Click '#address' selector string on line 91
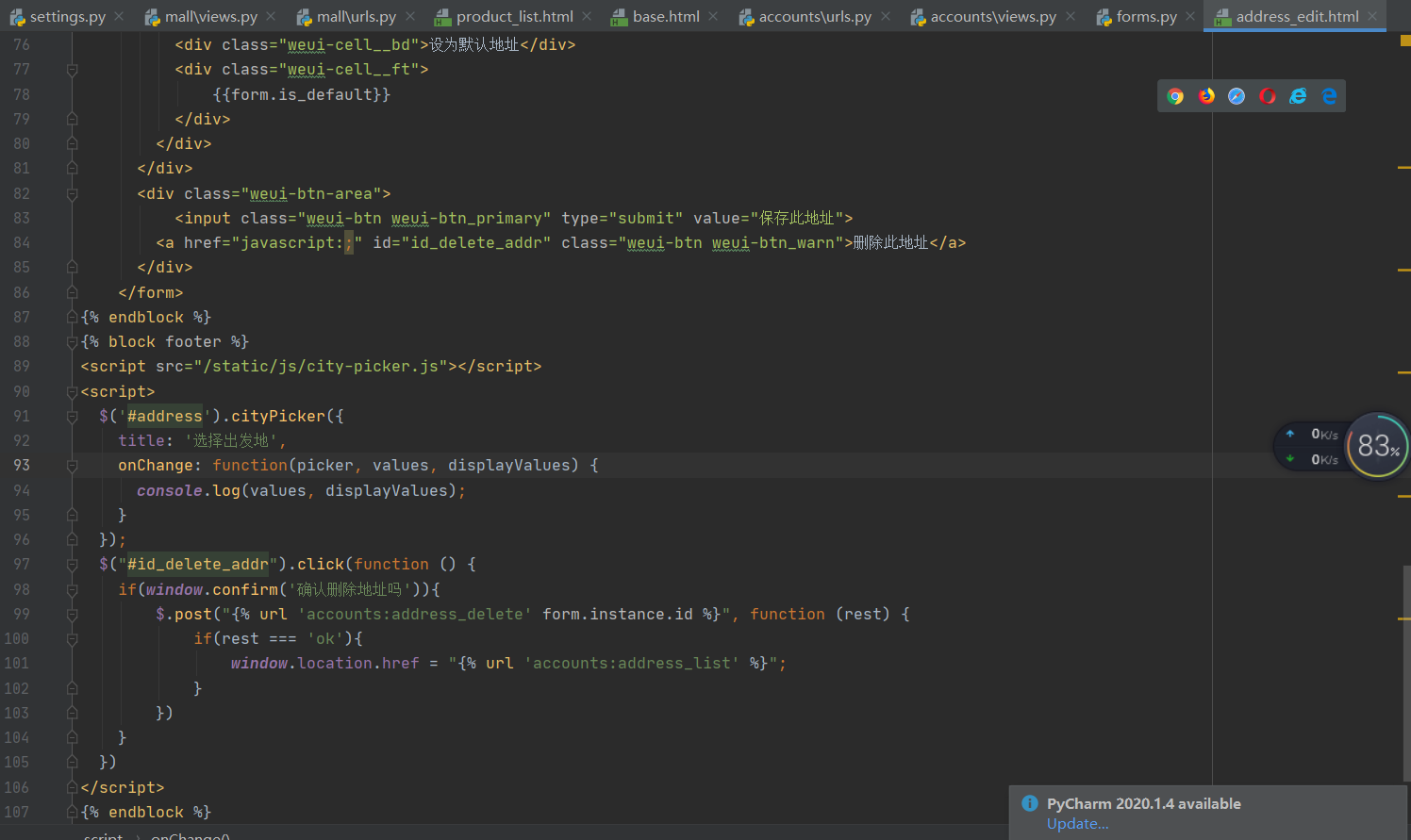1411x840 pixels. pyautogui.click(x=165, y=416)
